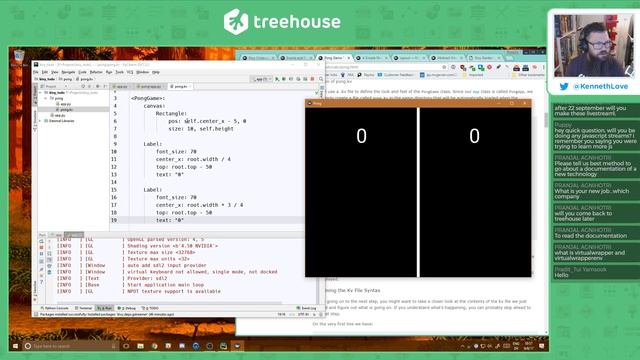Expand External Libraries in project tree
This screenshot has width=640, height=360.
click(40, 121)
